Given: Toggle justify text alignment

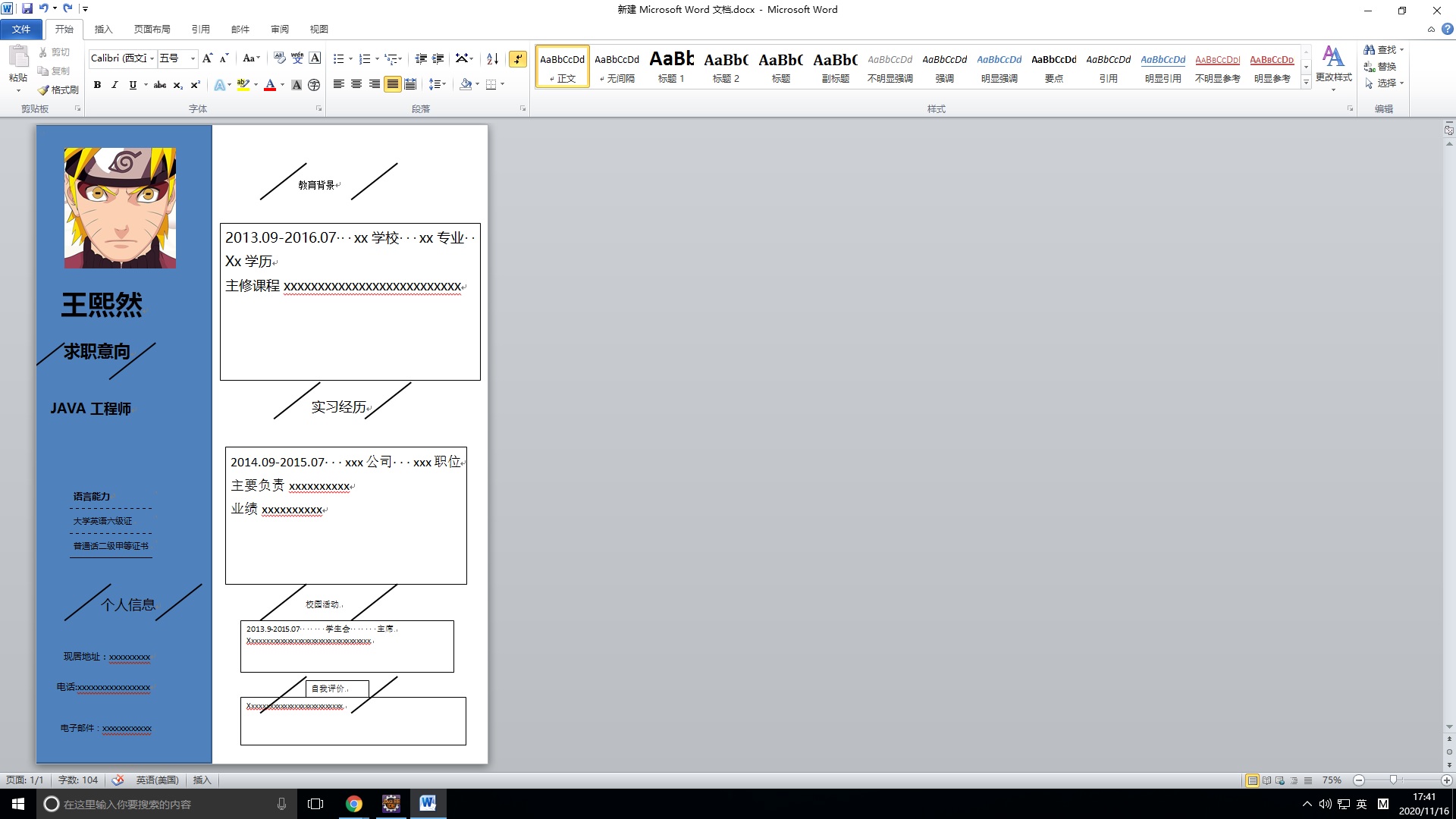Looking at the screenshot, I should point(392,84).
